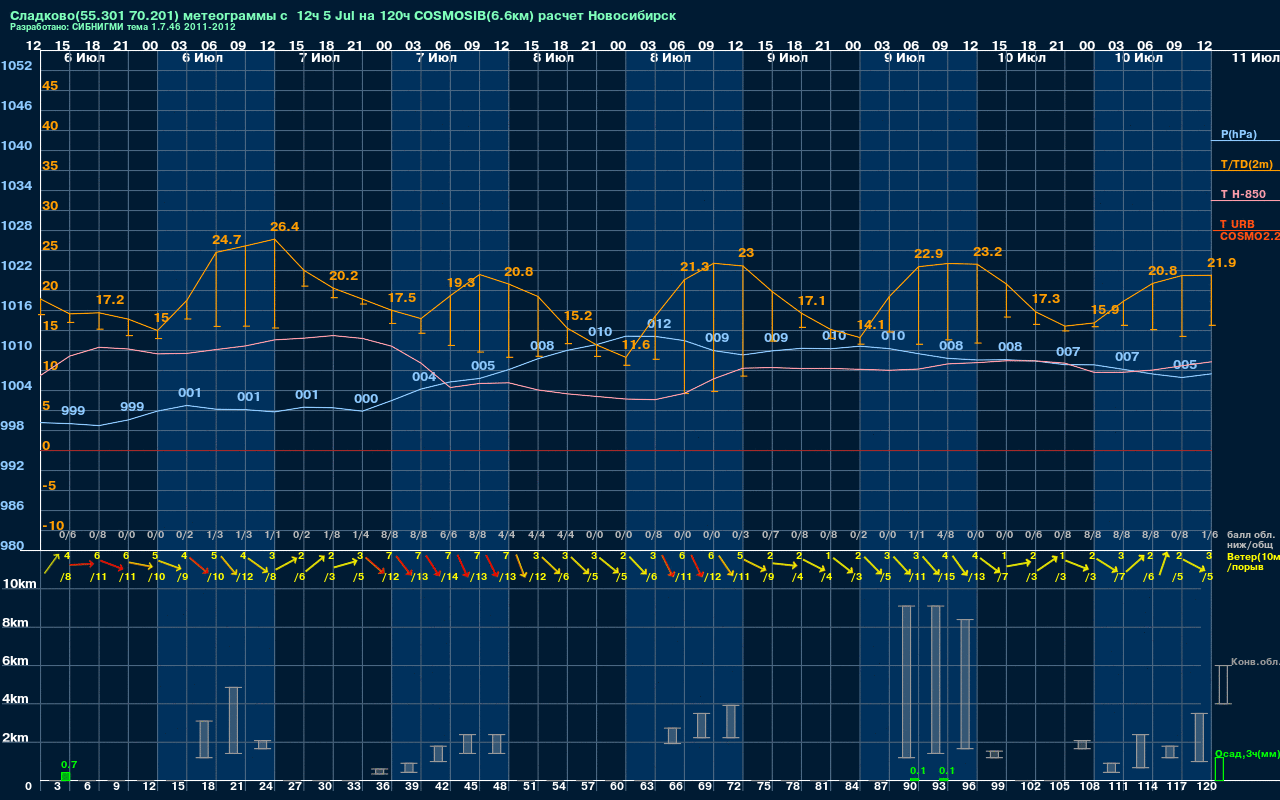Click the 15.9 temperature label
This screenshot has width=1280, height=800.
coord(1104,310)
